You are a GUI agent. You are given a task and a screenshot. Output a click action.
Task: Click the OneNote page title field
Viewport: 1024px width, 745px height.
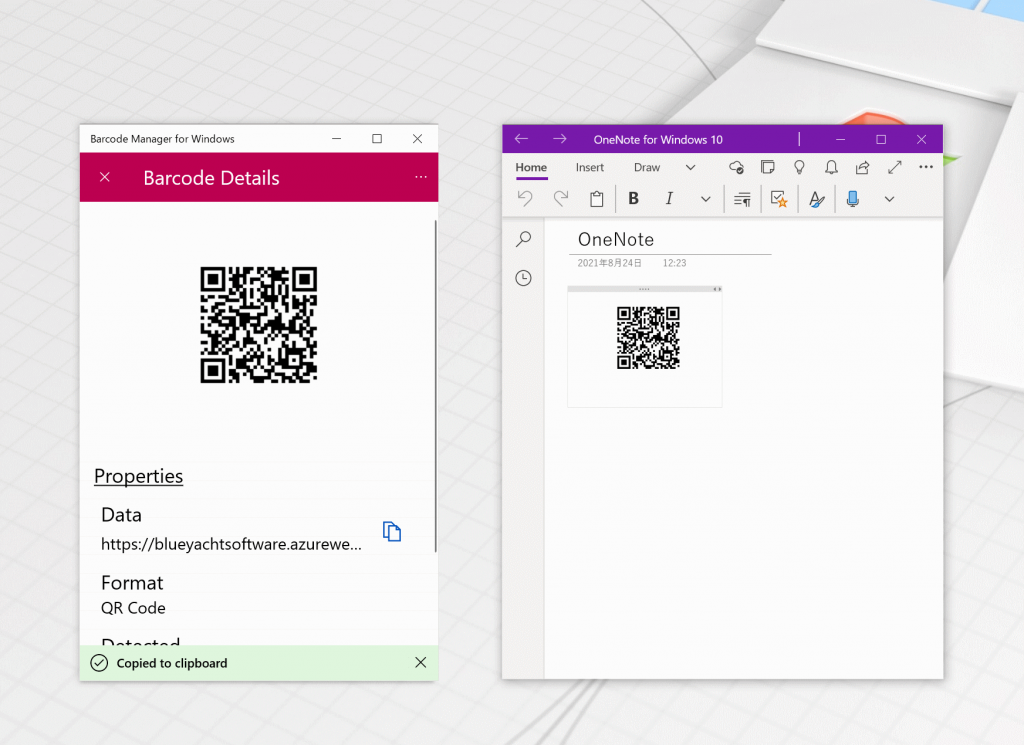(x=670, y=240)
